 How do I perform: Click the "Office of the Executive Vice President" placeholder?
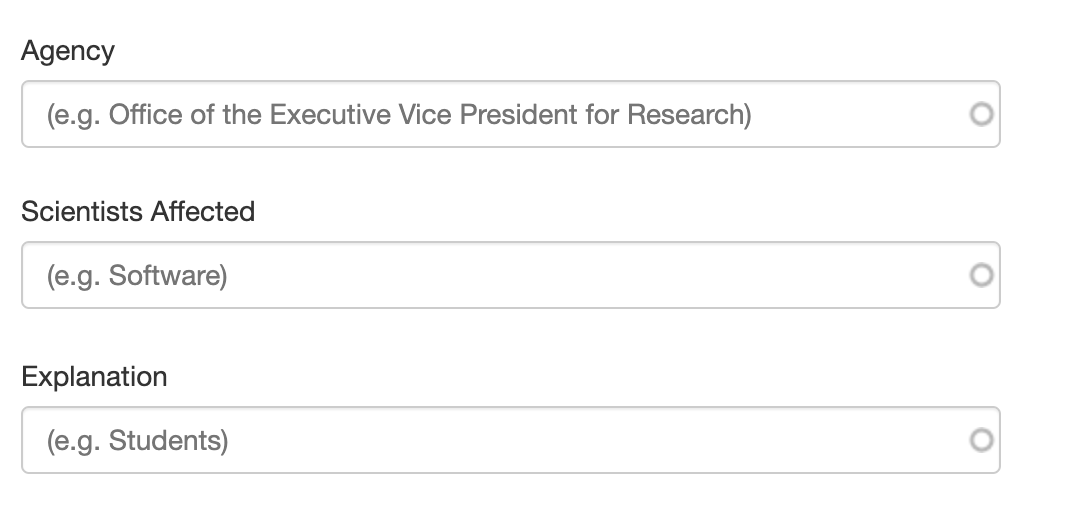(398, 115)
